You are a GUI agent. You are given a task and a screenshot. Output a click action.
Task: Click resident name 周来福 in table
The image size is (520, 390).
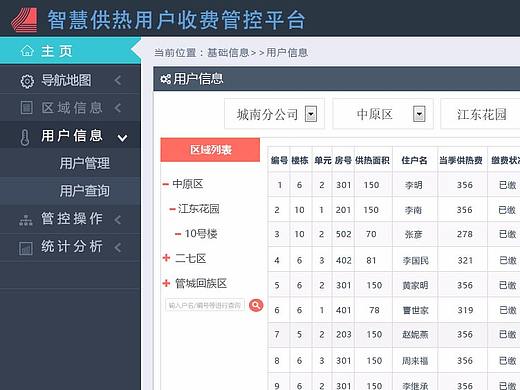point(415,361)
